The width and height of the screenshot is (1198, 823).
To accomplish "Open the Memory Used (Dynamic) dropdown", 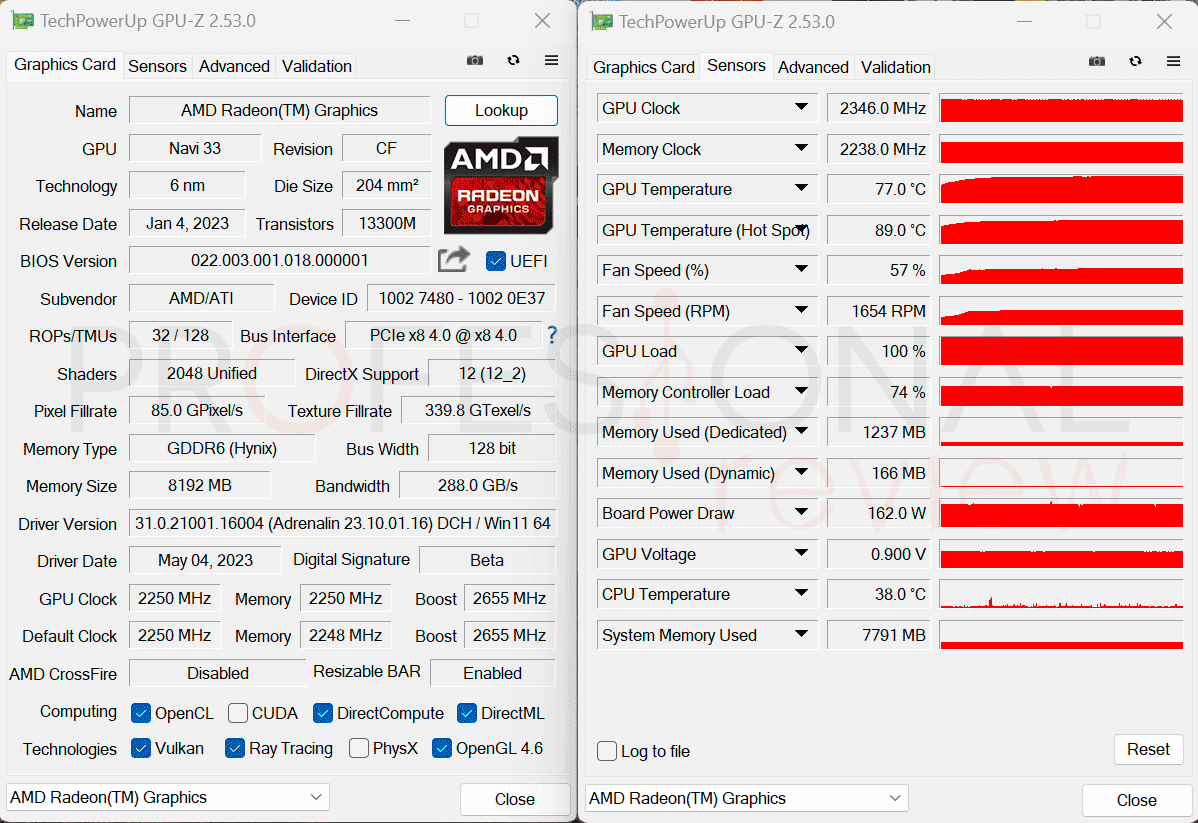I will tap(801, 472).
